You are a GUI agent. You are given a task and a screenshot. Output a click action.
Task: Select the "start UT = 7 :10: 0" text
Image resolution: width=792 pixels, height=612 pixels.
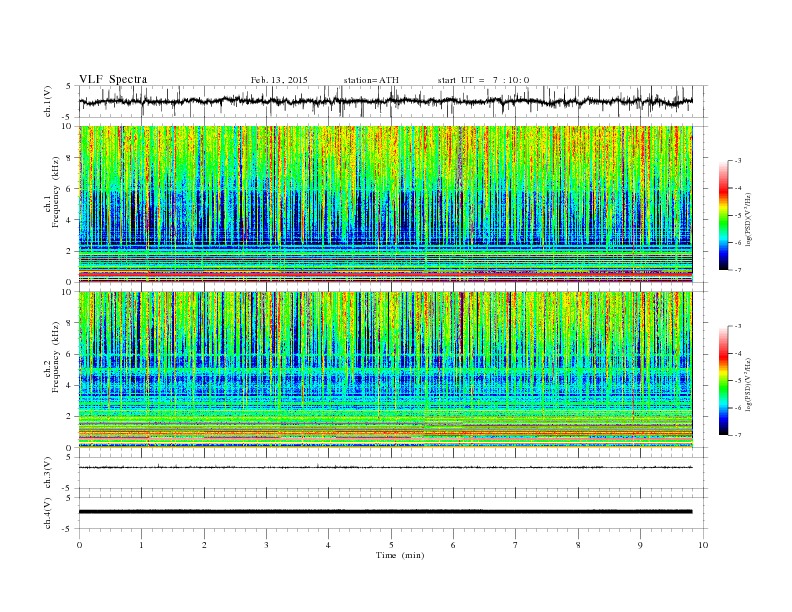coord(483,80)
